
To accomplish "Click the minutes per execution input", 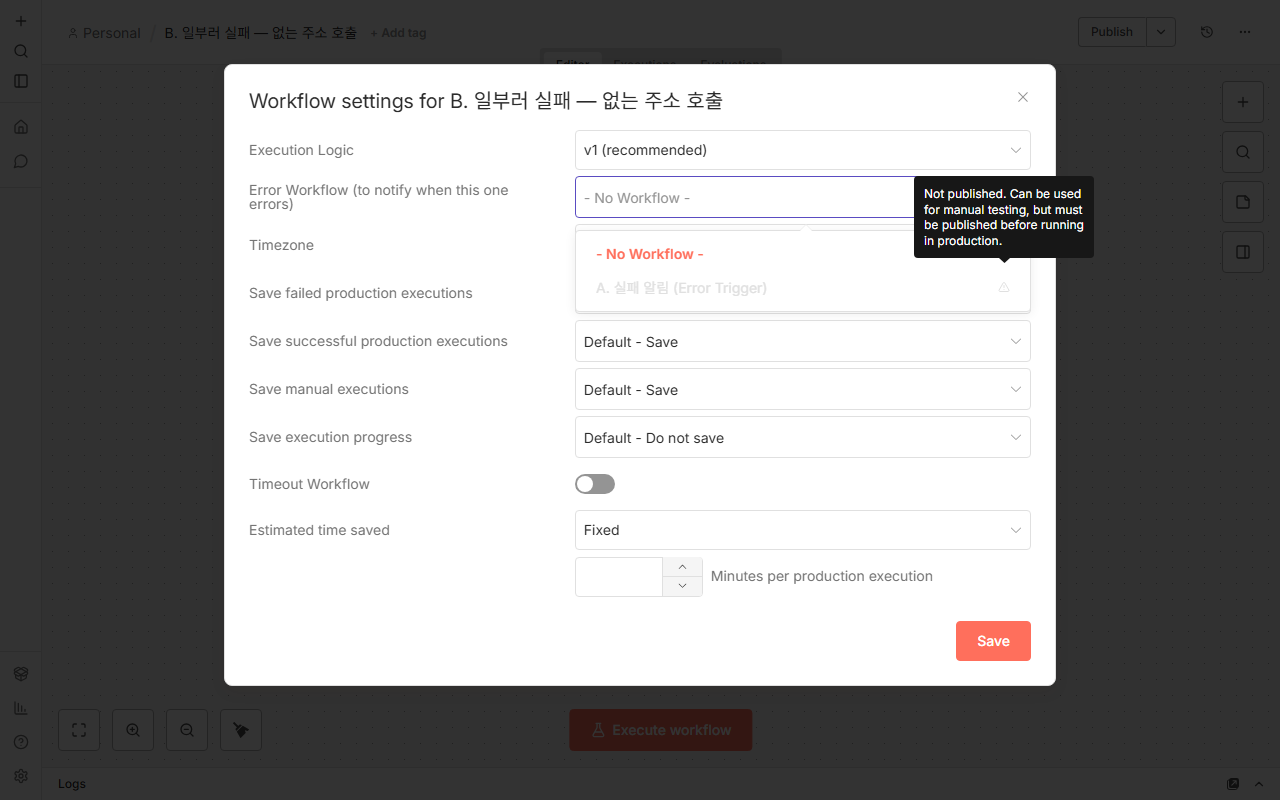I will pyautogui.click(x=619, y=577).
